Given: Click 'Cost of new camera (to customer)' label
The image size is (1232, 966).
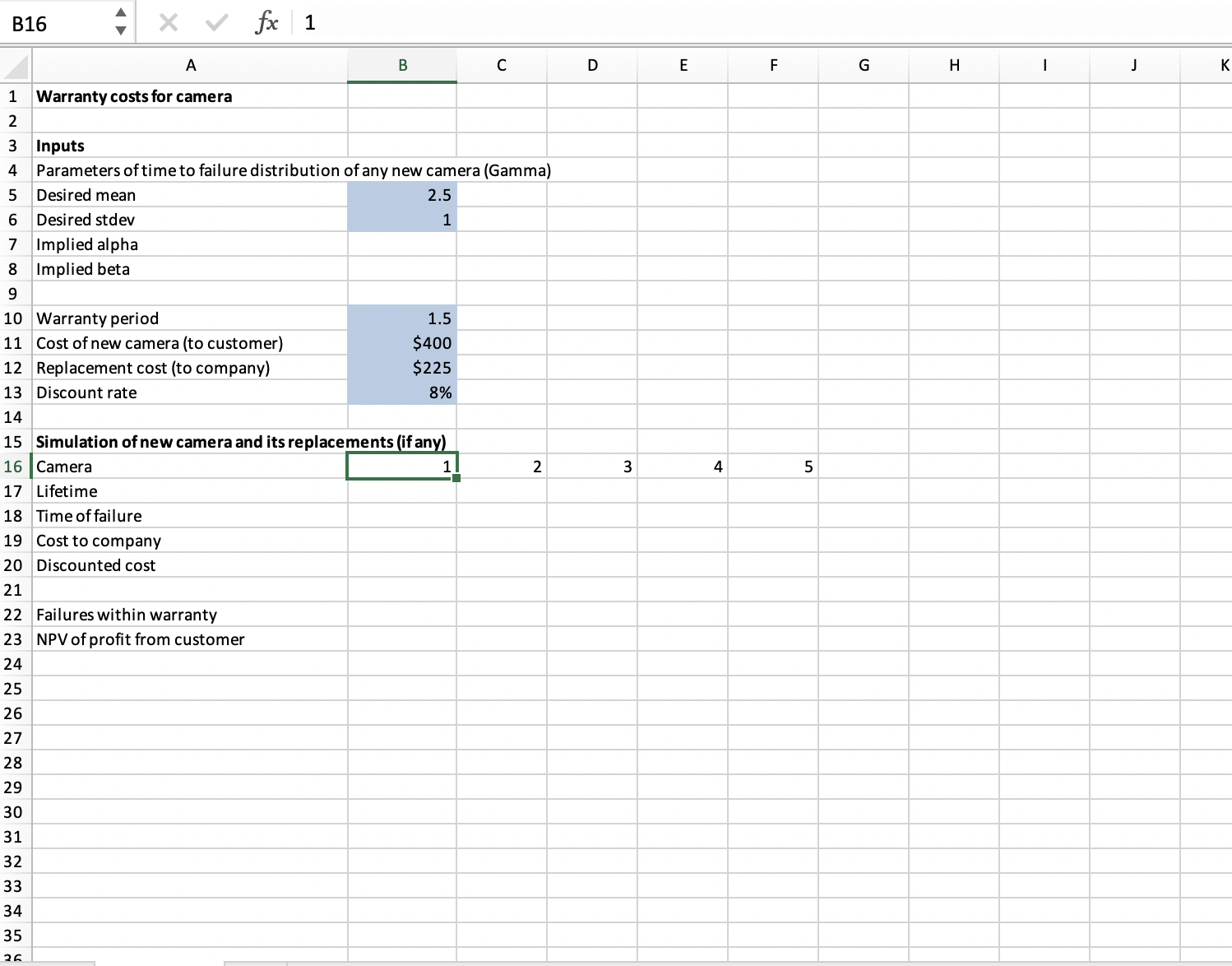Looking at the screenshot, I should (x=160, y=343).
